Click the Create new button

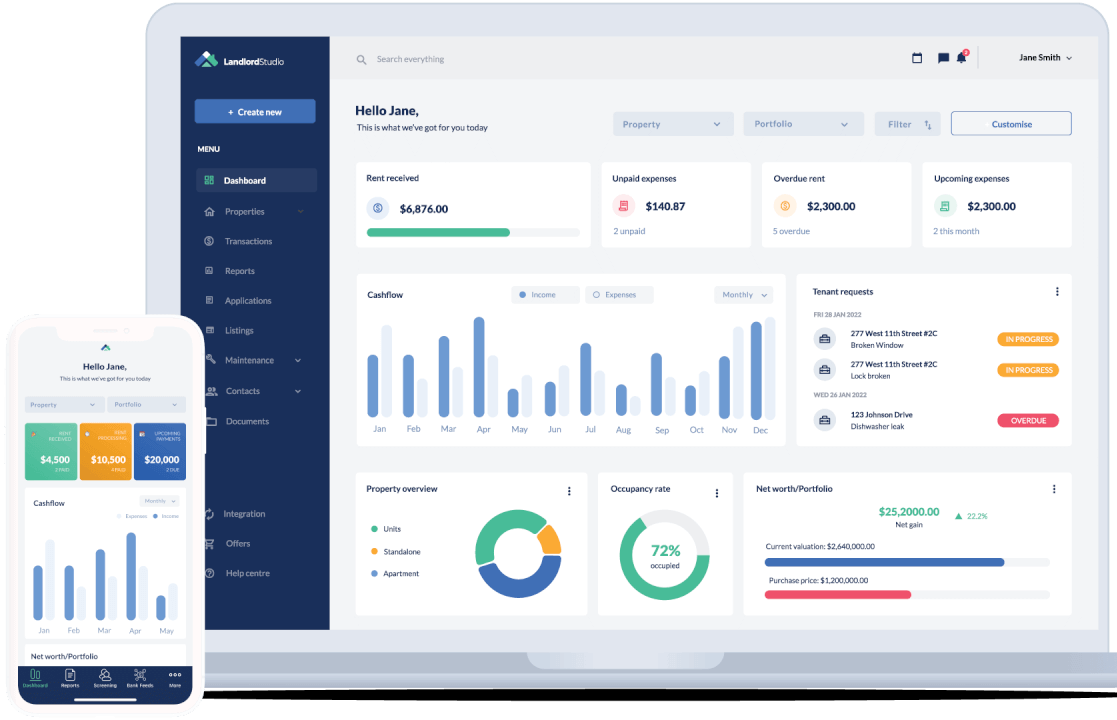(254, 110)
